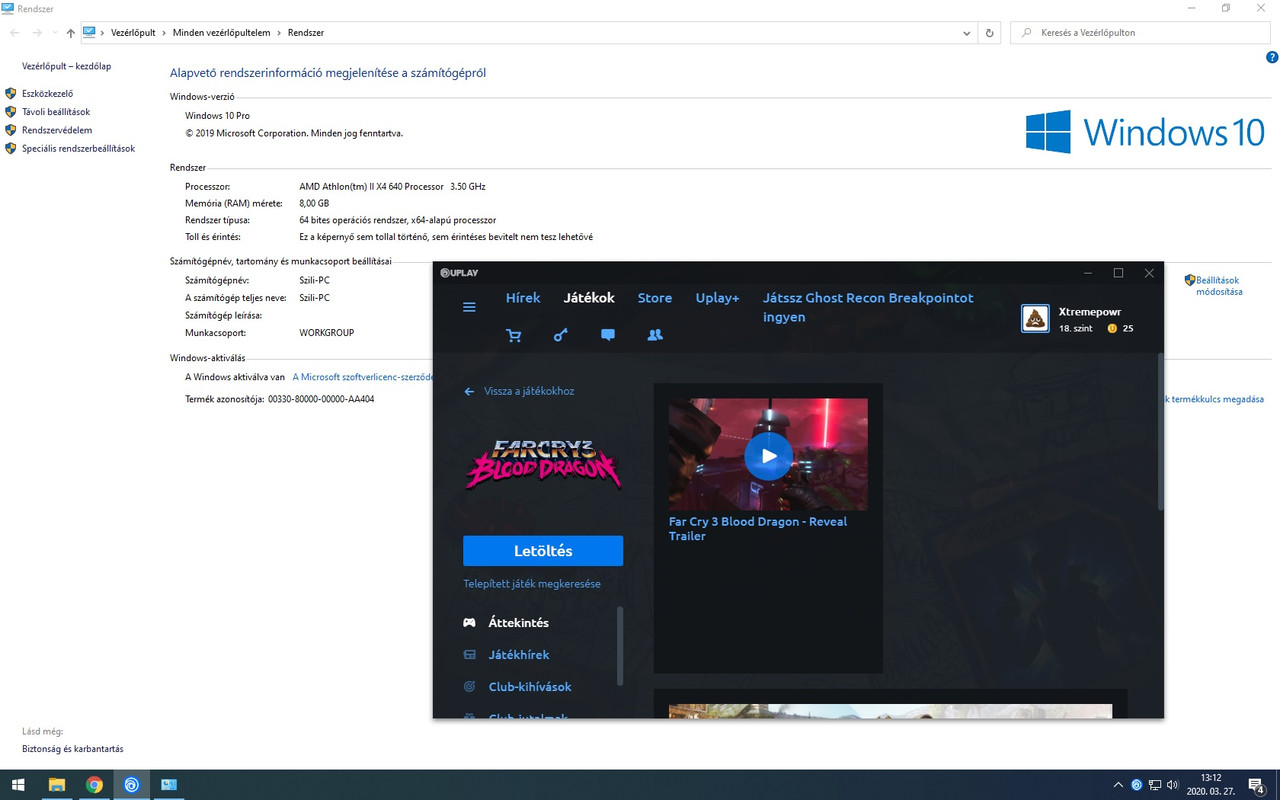This screenshot has height=800, width=1280.
Task: Click the Uplay logo in title bar
Action: 459,273
